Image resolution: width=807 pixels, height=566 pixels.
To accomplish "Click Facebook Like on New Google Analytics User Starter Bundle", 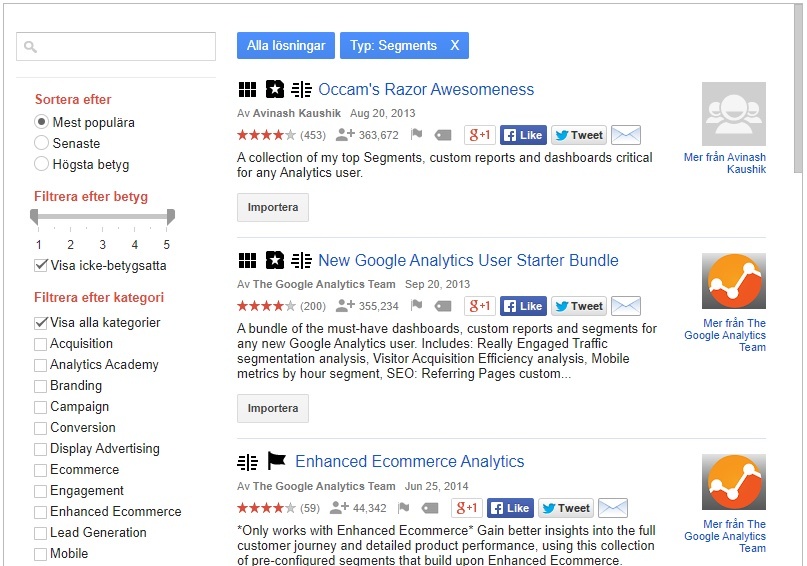I will 522,306.
